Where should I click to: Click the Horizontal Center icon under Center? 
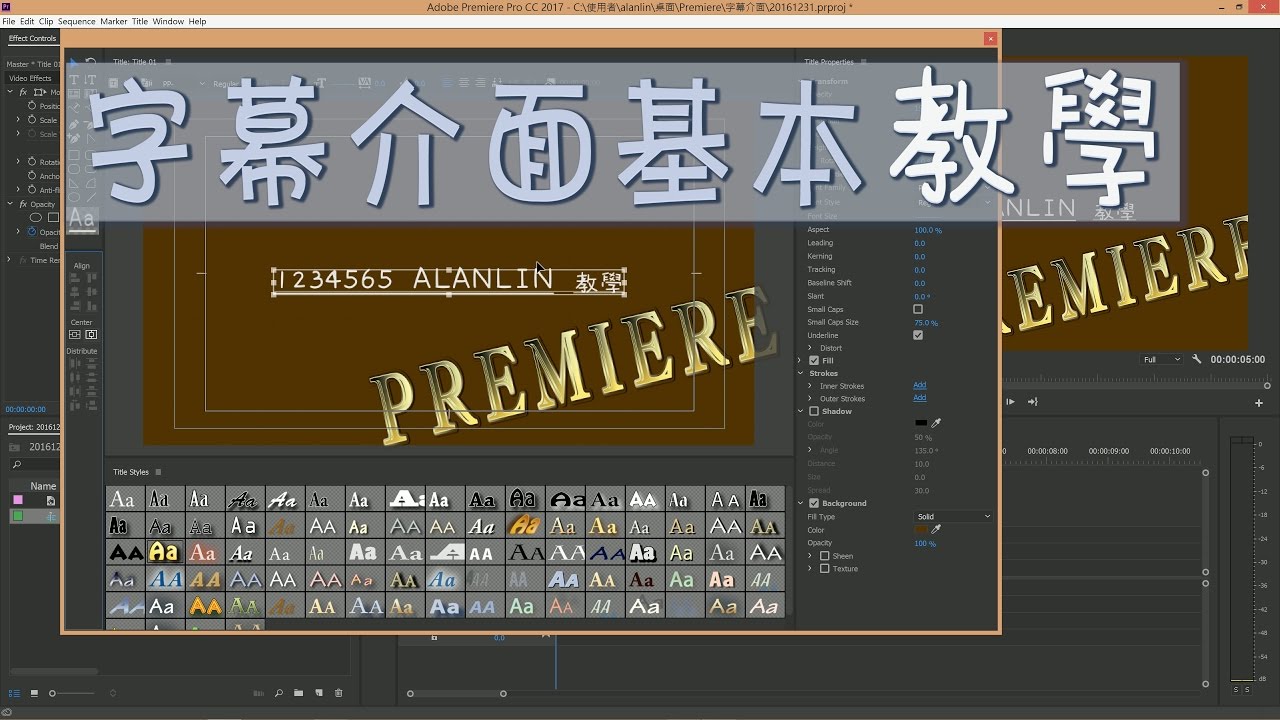pyautogui.click(x=91, y=335)
